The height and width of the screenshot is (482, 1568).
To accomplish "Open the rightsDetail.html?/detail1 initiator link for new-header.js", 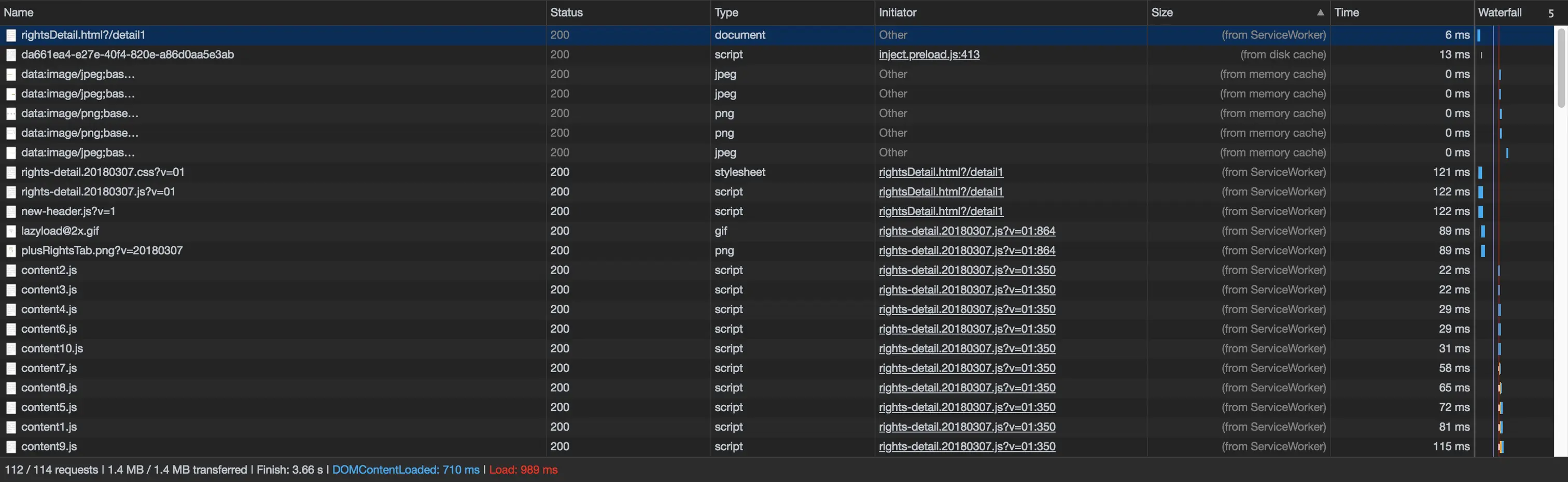I will coord(941,212).
